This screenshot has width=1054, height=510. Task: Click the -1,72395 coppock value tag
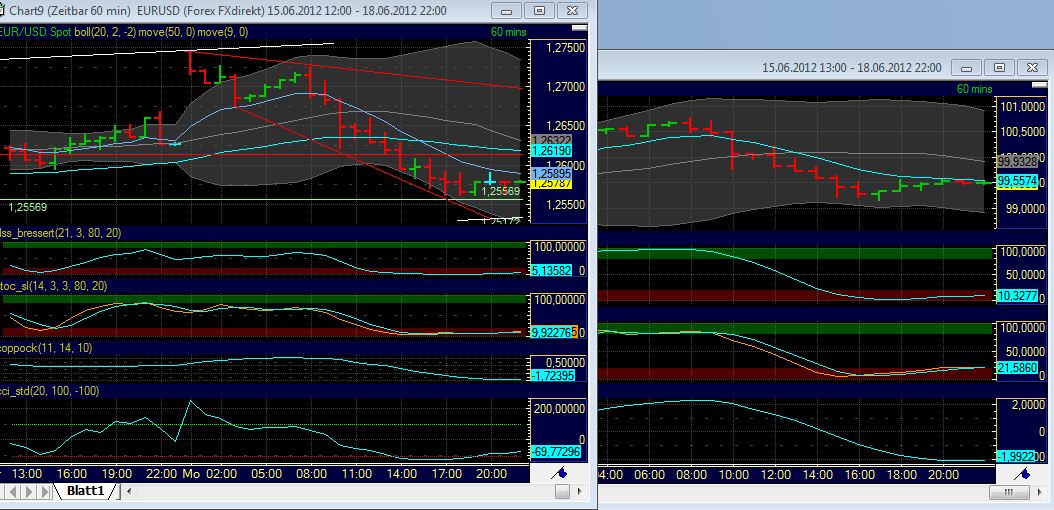tap(553, 376)
